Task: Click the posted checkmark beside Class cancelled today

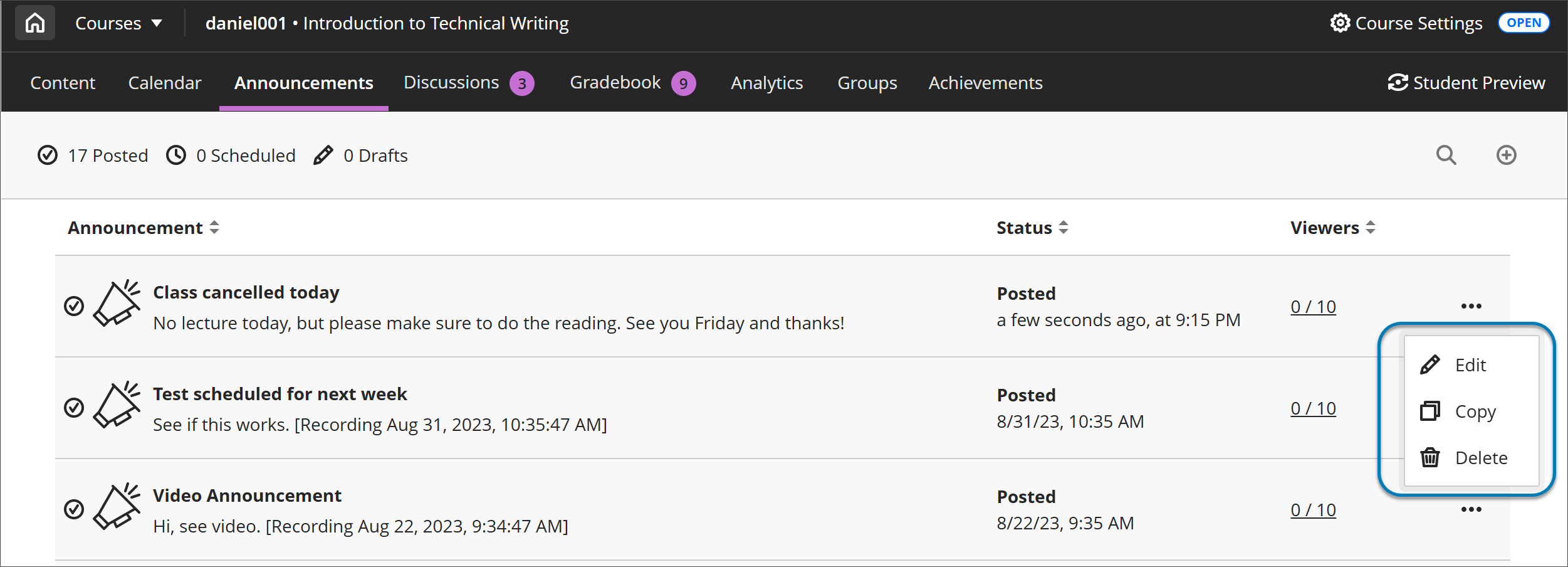Action: coord(75,305)
